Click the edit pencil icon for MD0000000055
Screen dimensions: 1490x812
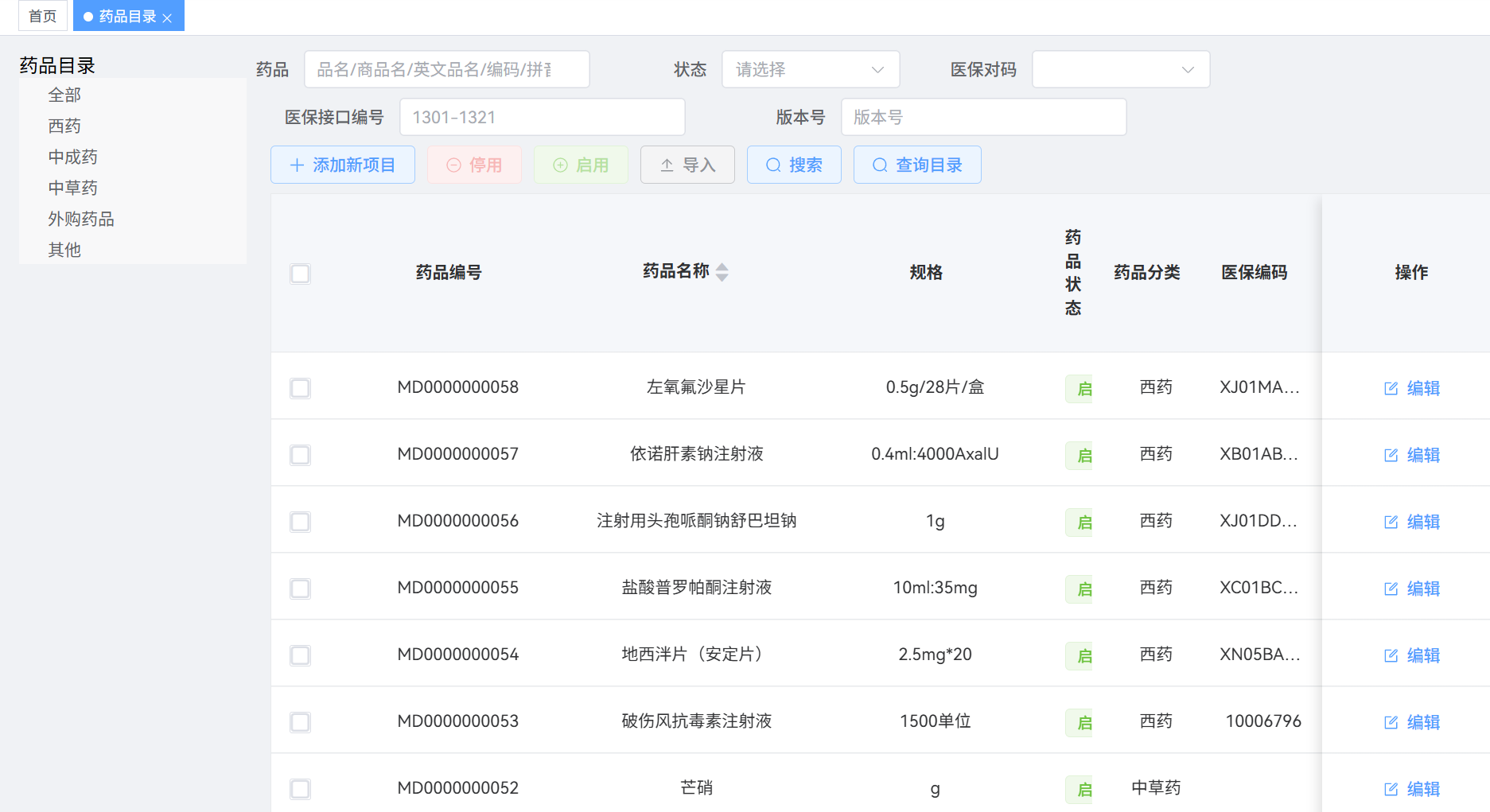click(1391, 589)
